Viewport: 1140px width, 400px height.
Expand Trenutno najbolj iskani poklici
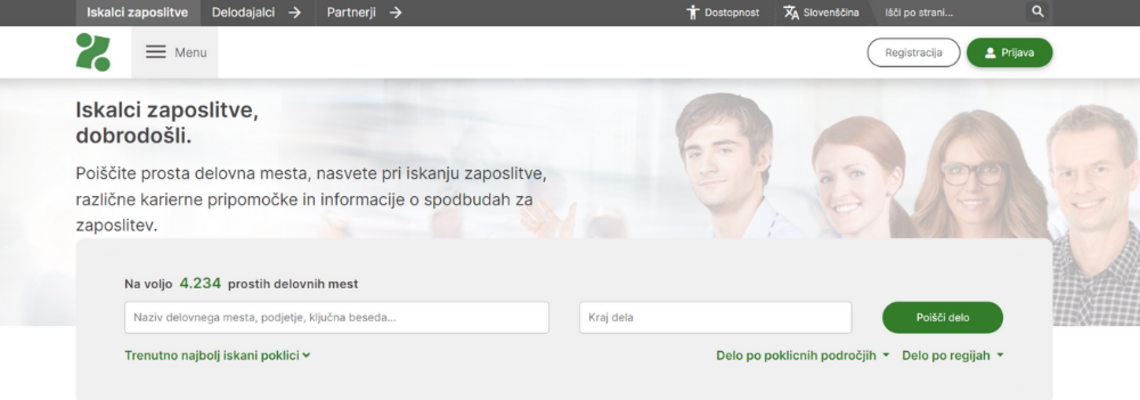click(217, 356)
